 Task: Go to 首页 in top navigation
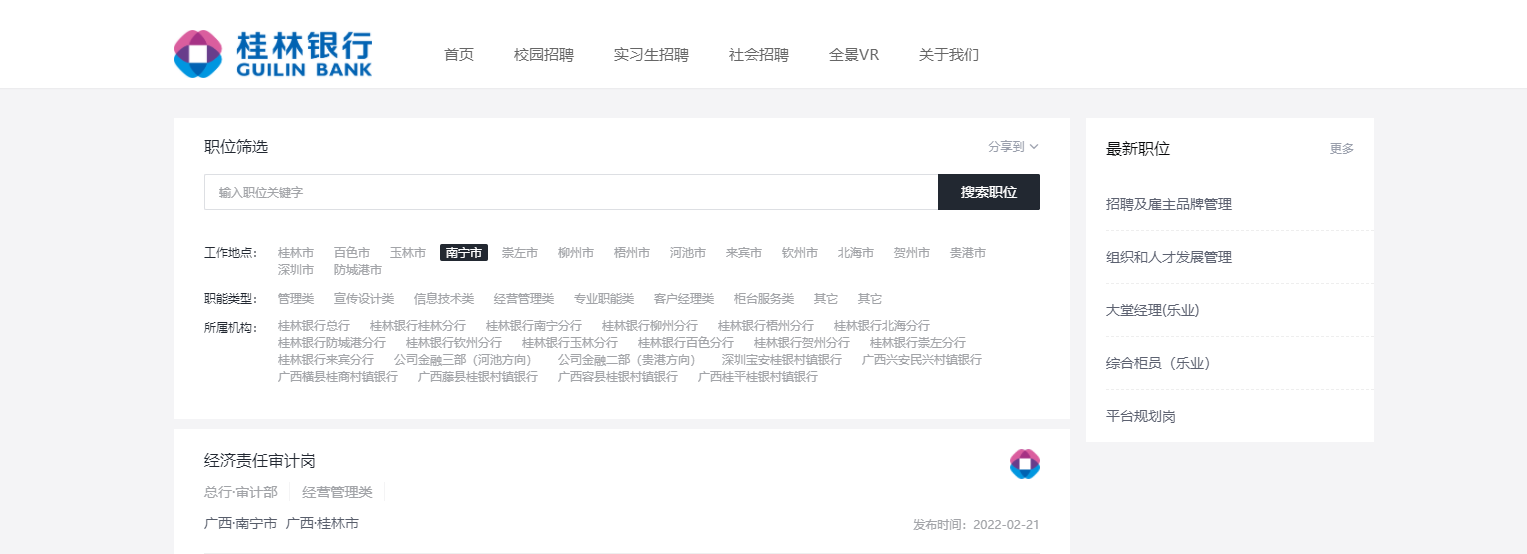click(459, 55)
